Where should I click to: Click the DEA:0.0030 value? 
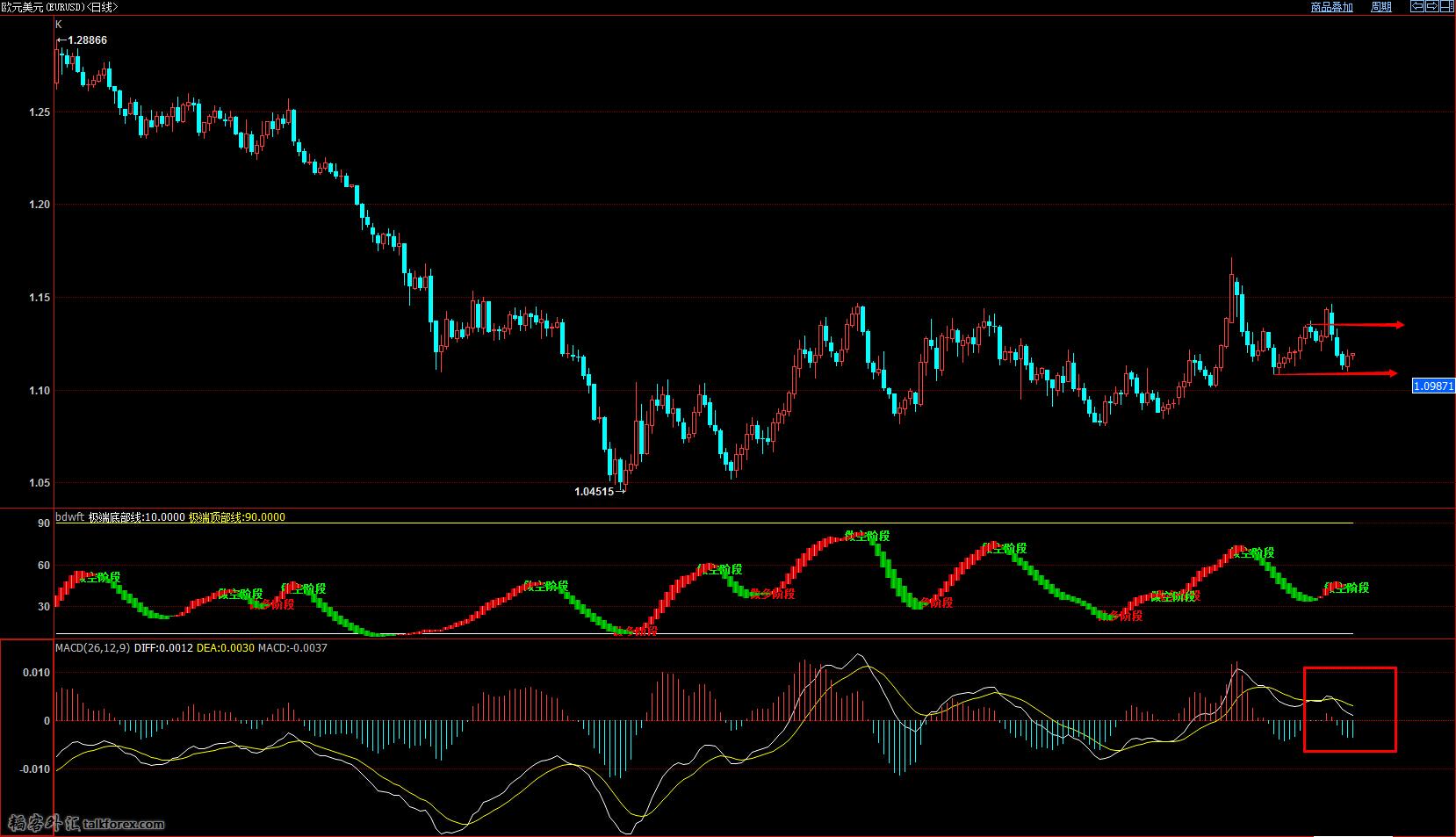coord(225,648)
